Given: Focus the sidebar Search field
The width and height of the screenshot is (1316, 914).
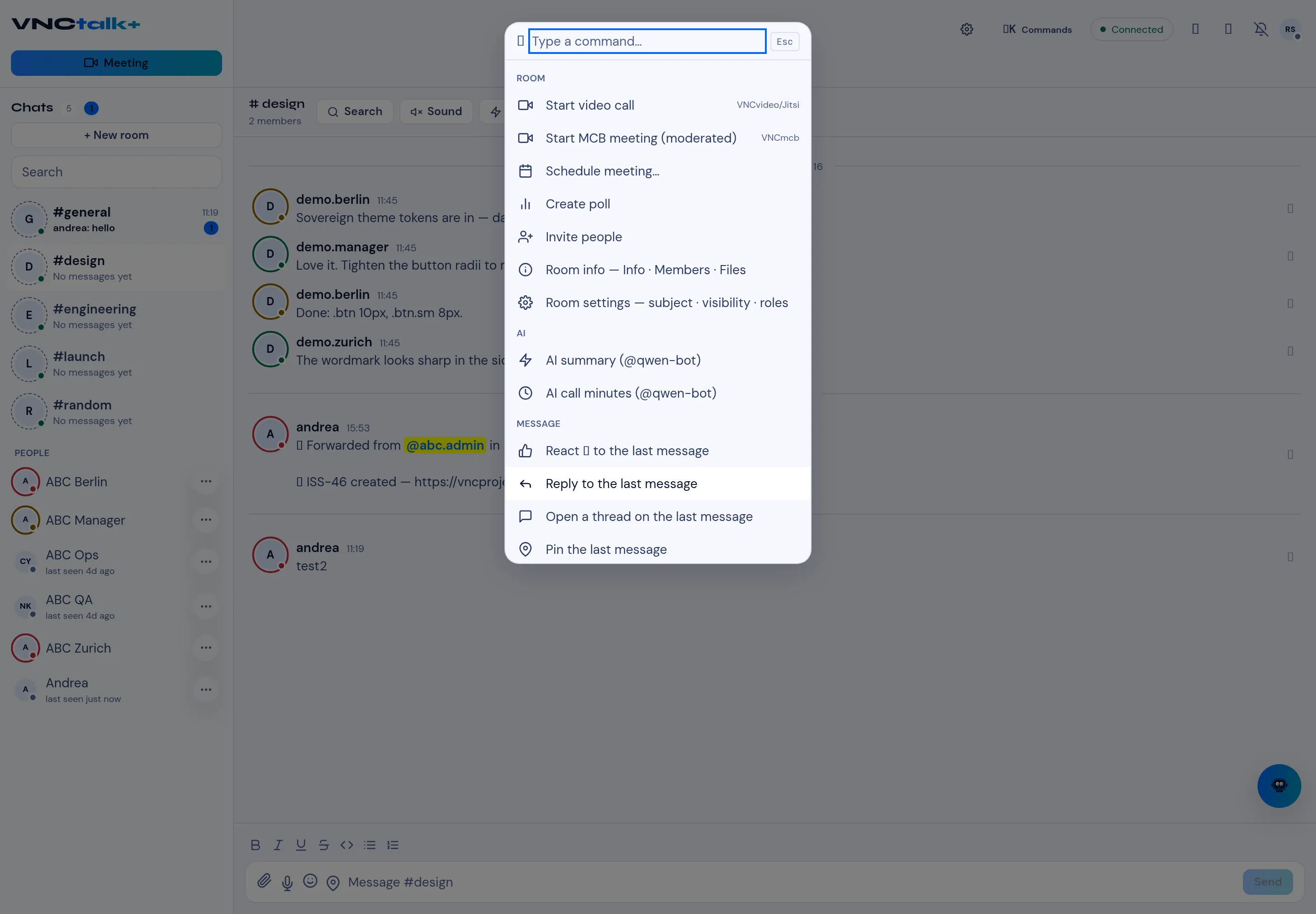Looking at the screenshot, I should [116, 172].
